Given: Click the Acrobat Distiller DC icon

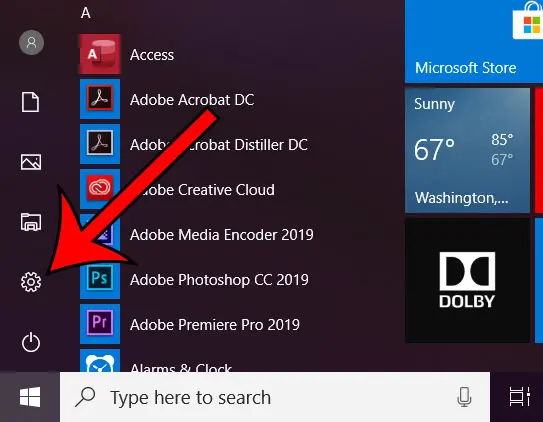Looking at the screenshot, I should coord(100,144).
